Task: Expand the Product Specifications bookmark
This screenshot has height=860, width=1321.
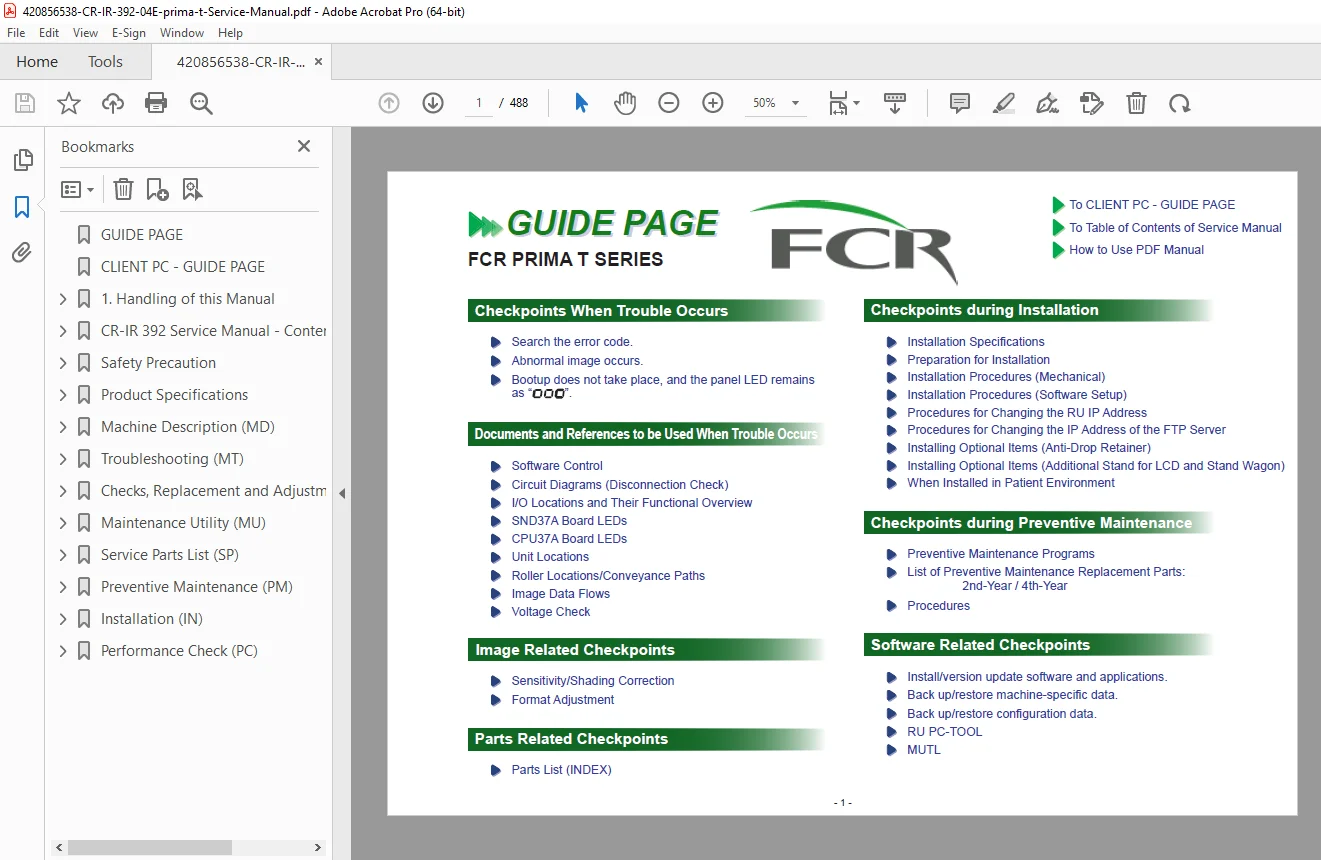Action: pyautogui.click(x=63, y=395)
